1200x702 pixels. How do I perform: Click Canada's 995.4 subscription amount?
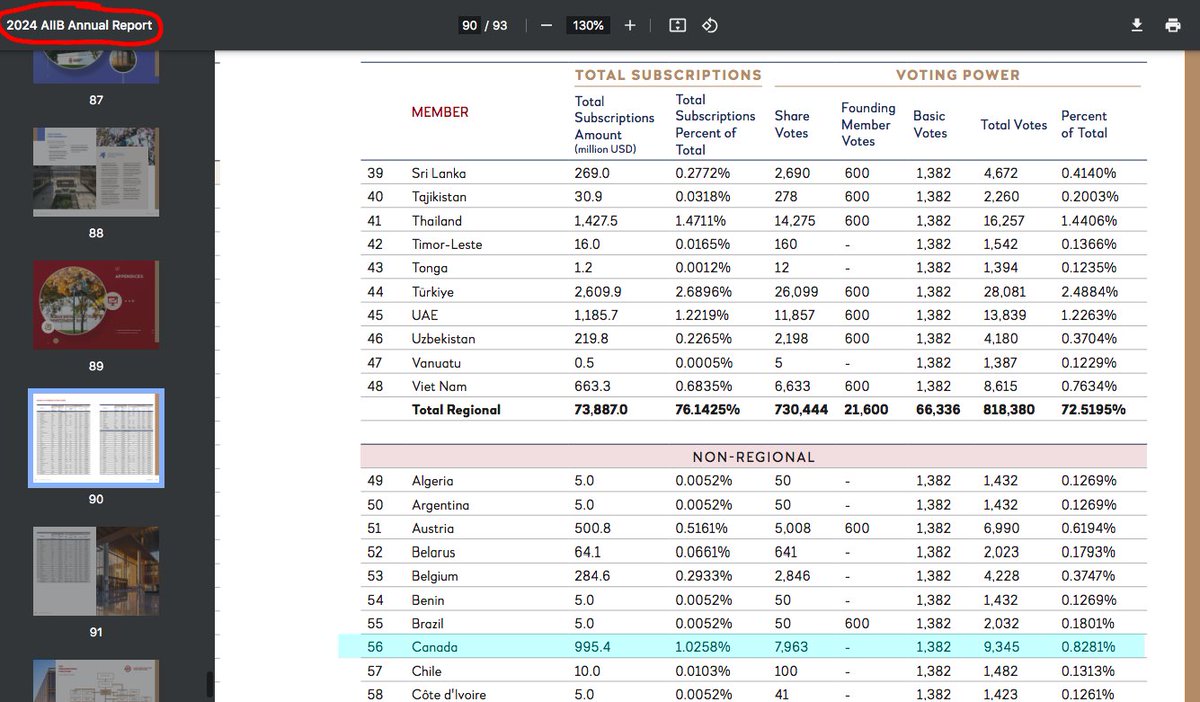pyautogui.click(x=592, y=647)
